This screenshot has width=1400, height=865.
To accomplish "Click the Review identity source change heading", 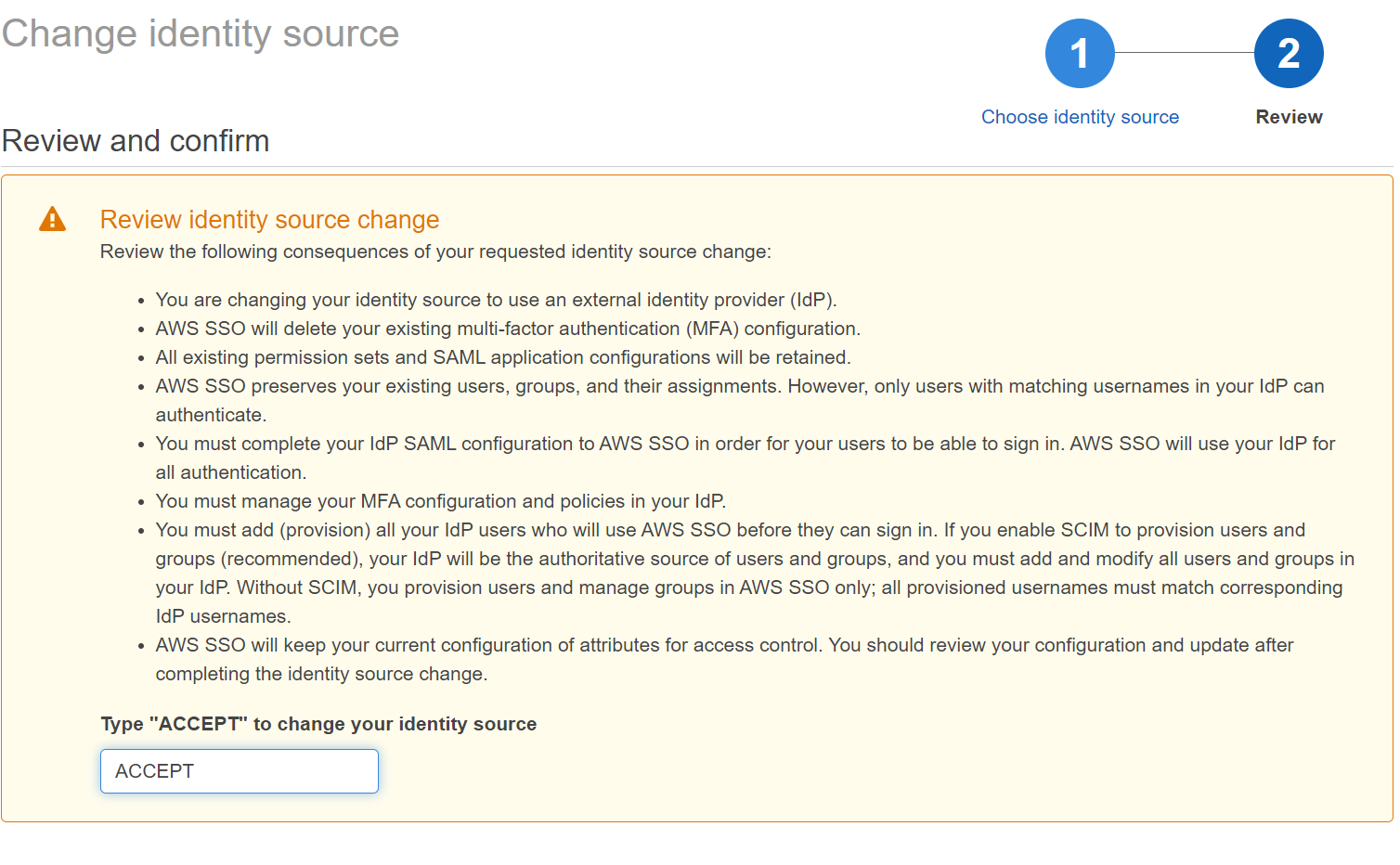I will click(x=269, y=219).
